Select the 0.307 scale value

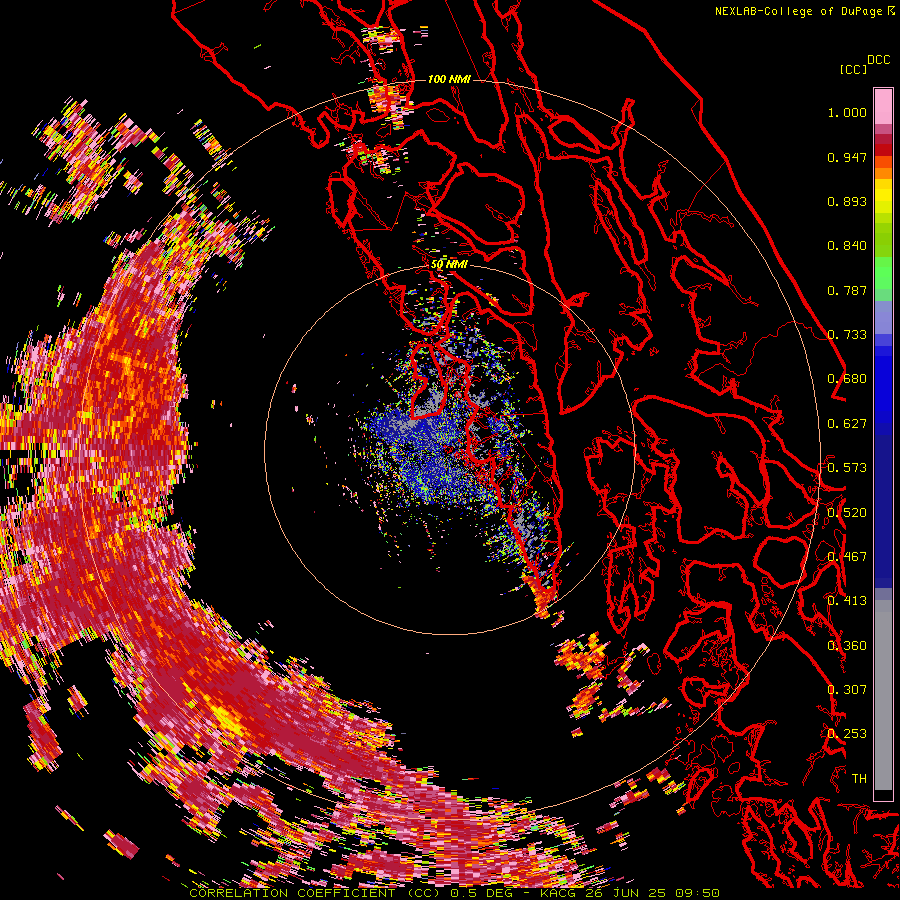tap(847, 690)
